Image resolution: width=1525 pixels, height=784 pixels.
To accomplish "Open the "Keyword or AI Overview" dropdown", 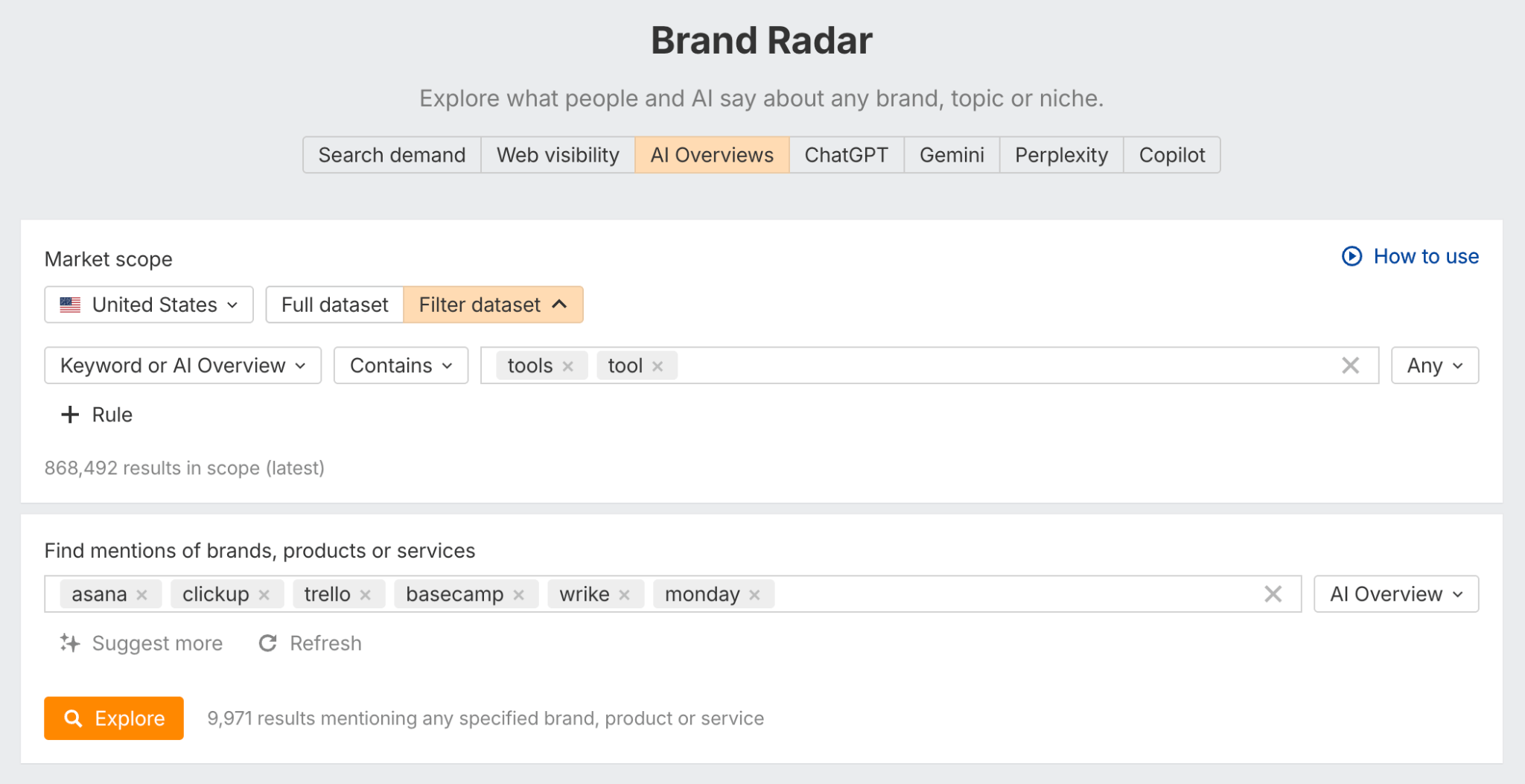I will tap(182, 366).
